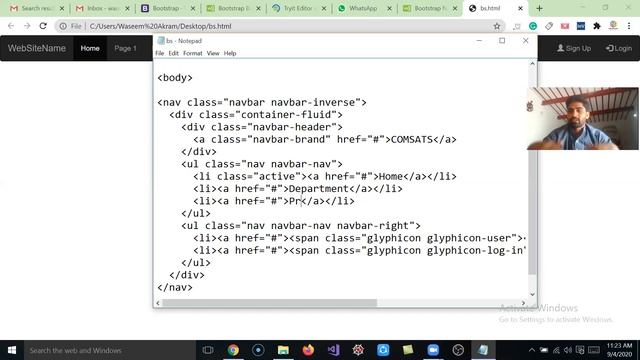Click Notepad horizontal scrollbar left arrow
This screenshot has height=360, width=640.
[x=158, y=303]
